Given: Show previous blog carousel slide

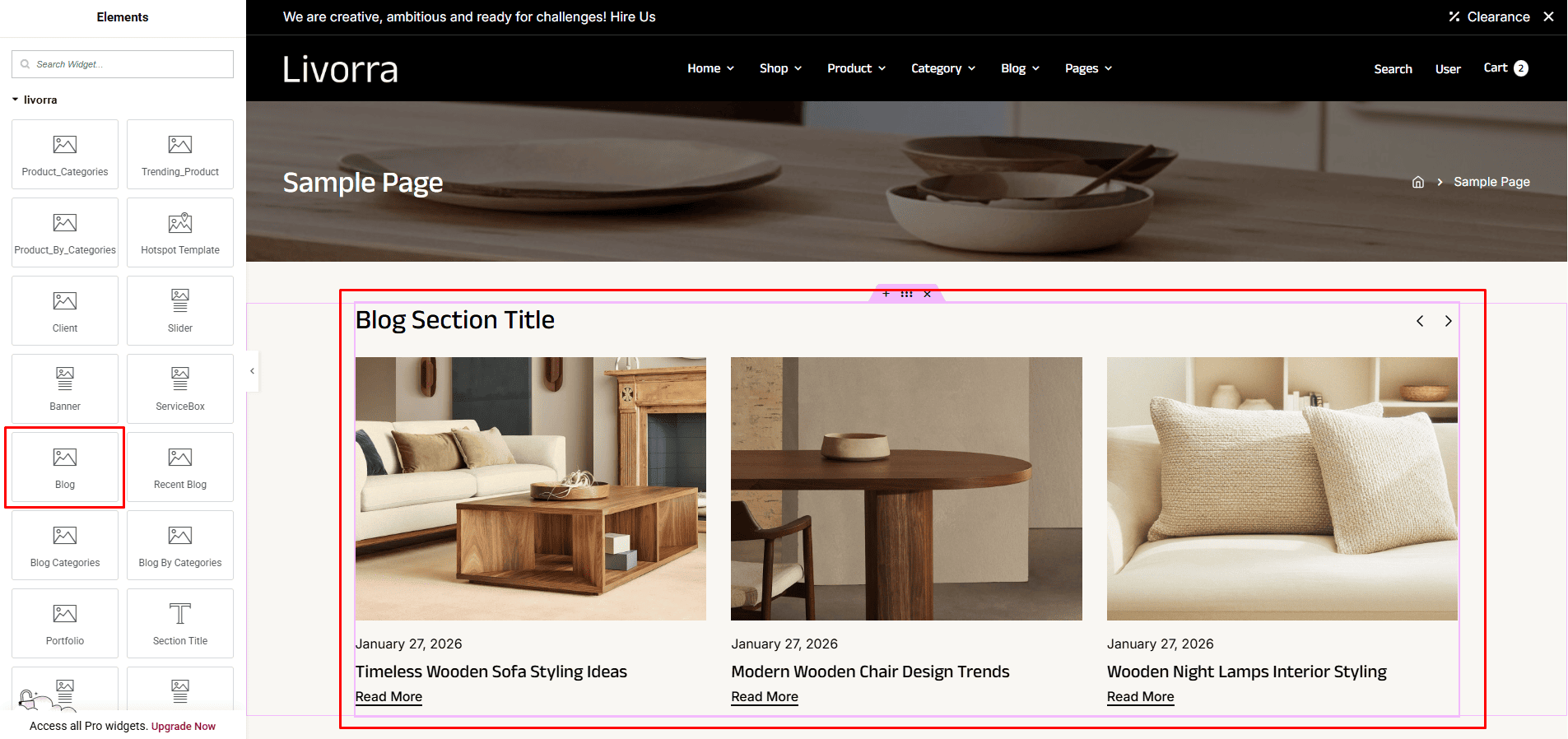Looking at the screenshot, I should point(1420,321).
